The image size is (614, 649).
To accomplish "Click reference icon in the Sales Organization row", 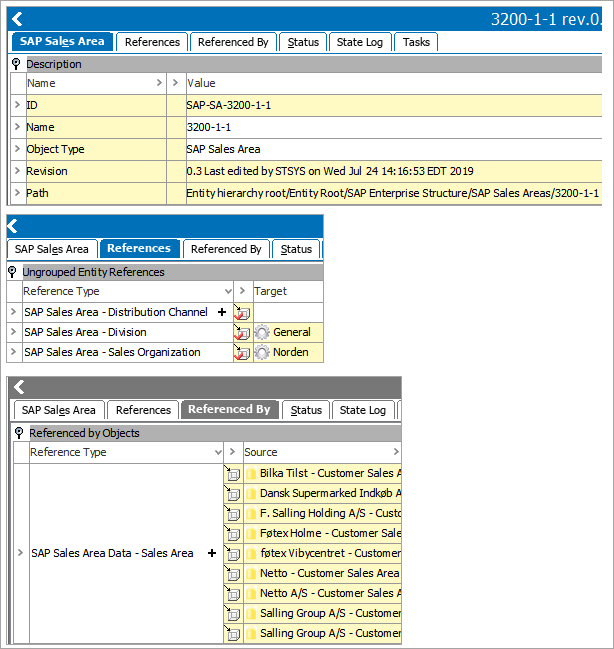I will click(x=242, y=352).
